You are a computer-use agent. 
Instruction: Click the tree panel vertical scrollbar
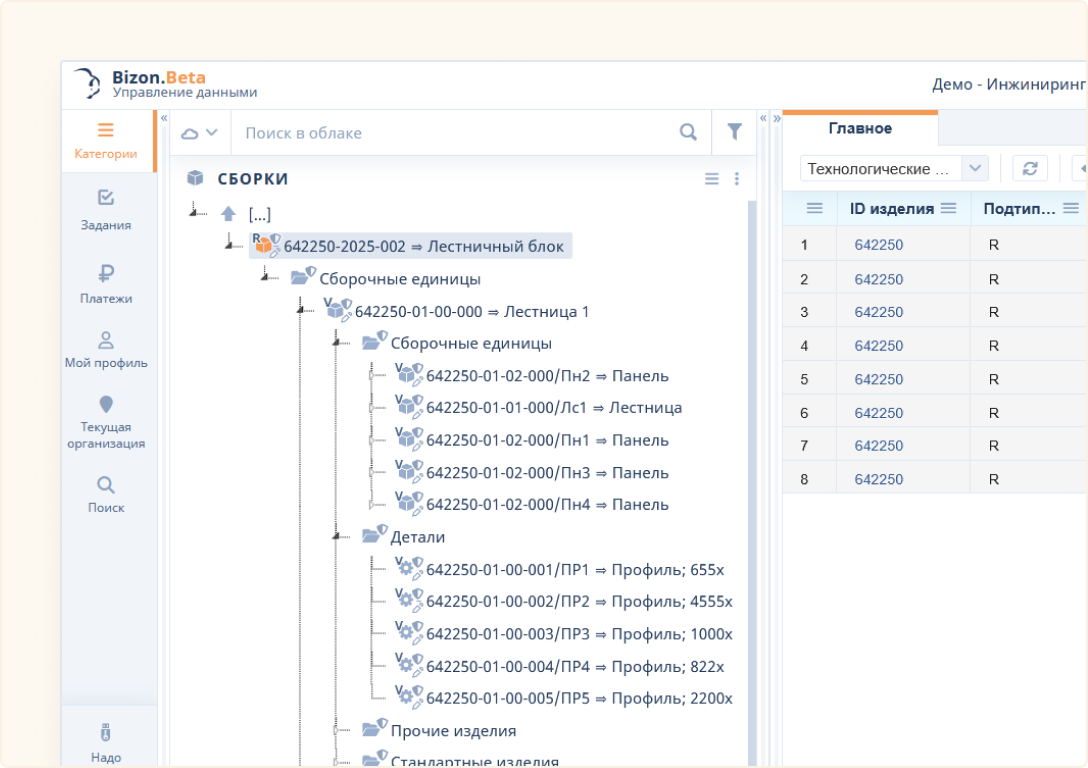pyautogui.click(x=751, y=450)
